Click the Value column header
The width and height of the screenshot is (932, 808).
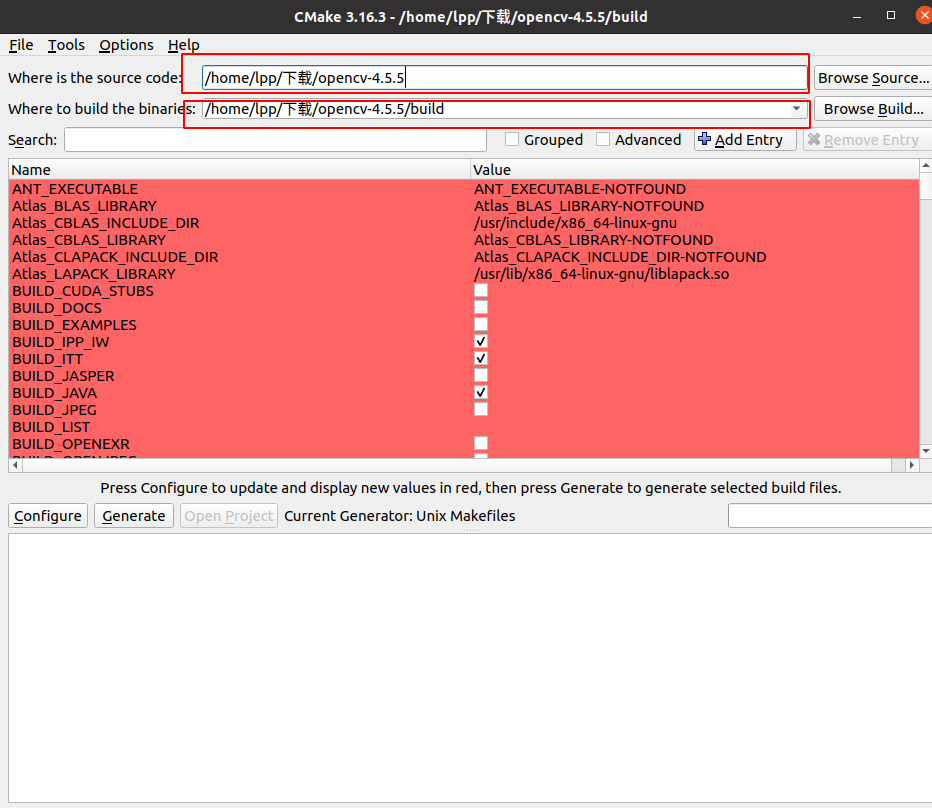(695, 169)
